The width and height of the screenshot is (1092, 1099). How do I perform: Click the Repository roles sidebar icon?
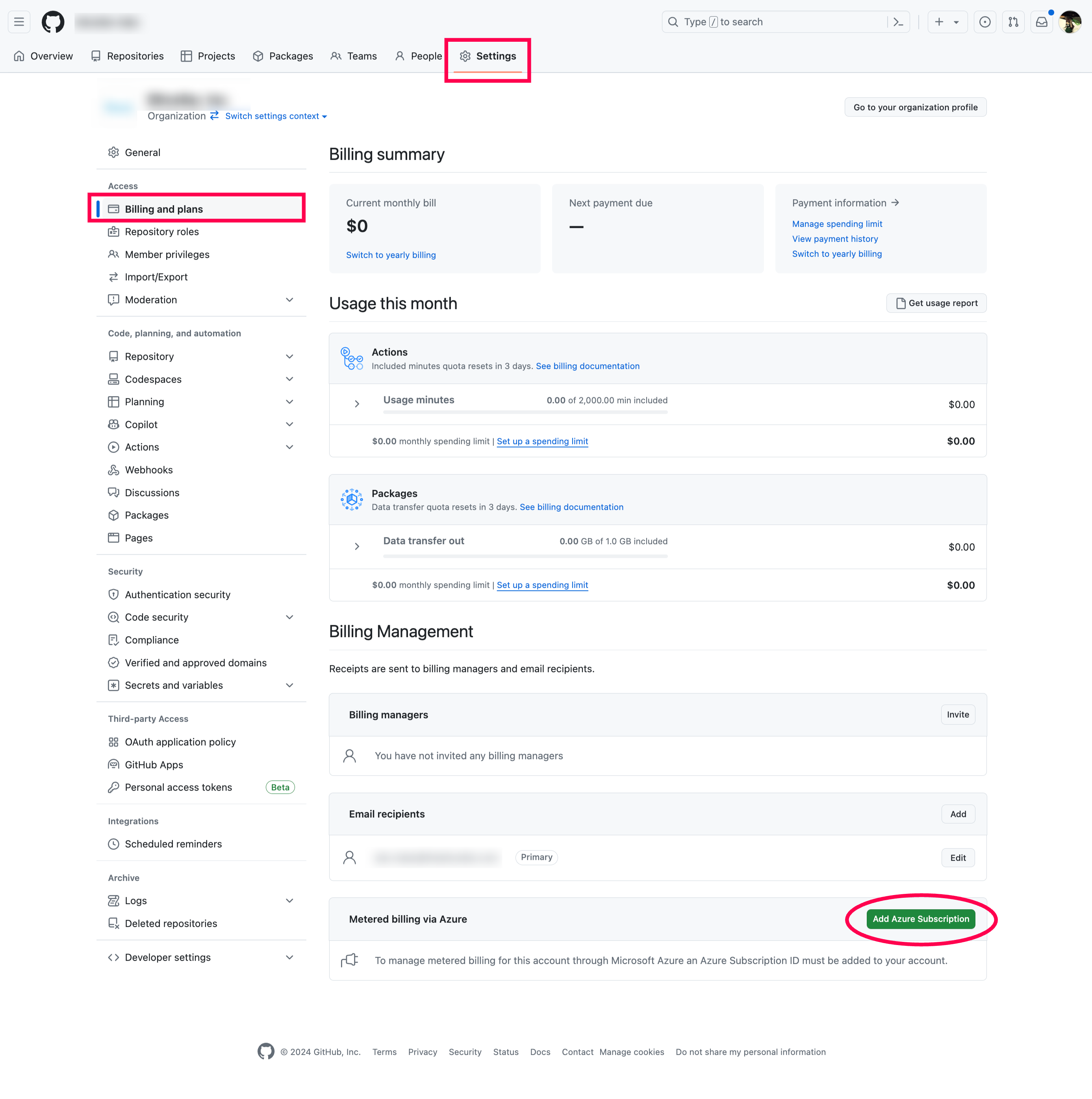(x=114, y=232)
